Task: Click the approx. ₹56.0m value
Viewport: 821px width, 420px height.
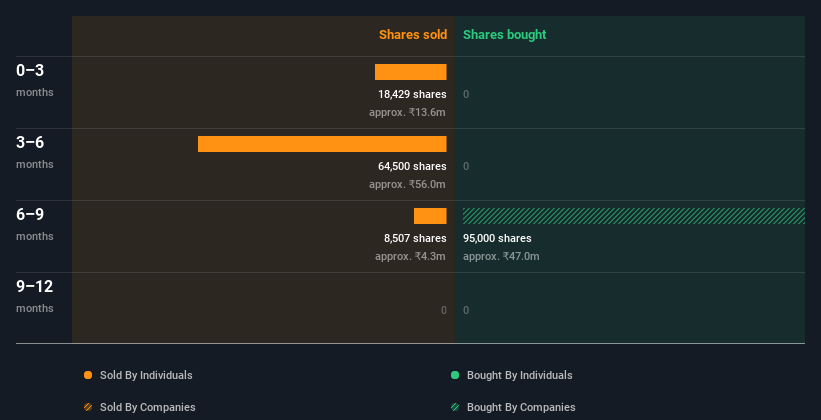Action: (x=407, y=184)
